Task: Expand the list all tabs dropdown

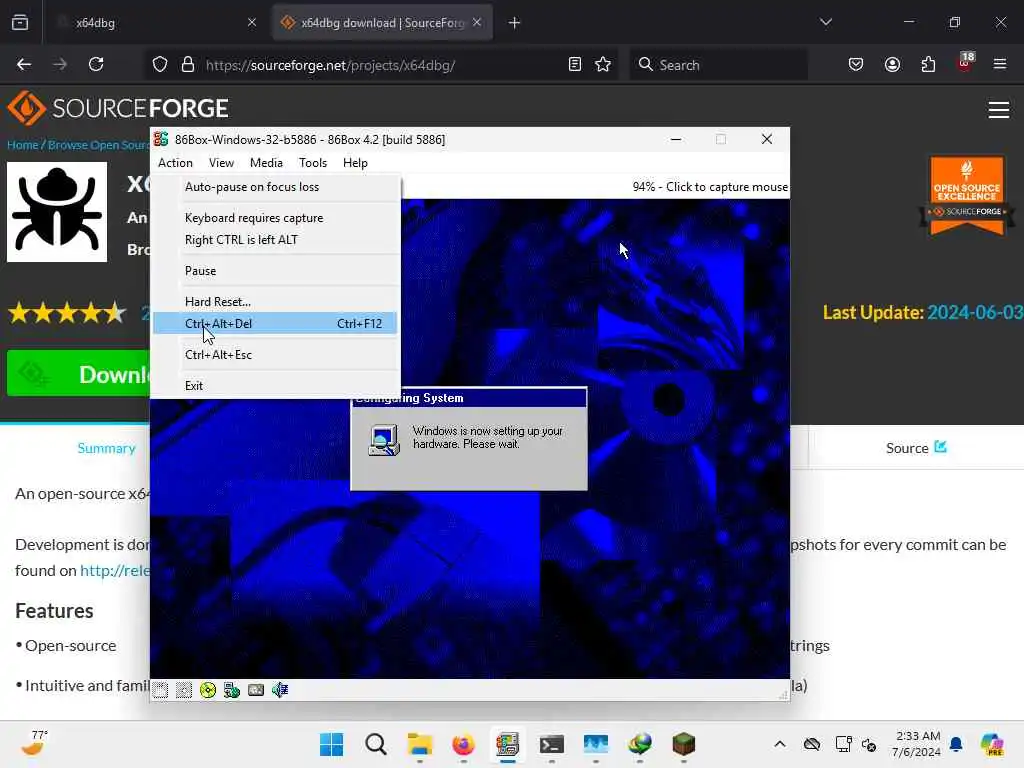Action: point(825,22)
